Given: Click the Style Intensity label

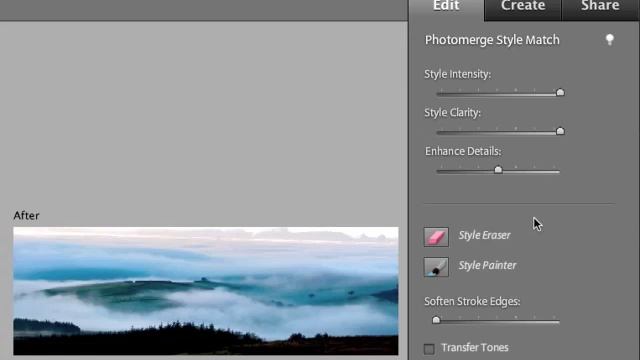Looking at the screenshot, I should (x=457, y=74).
